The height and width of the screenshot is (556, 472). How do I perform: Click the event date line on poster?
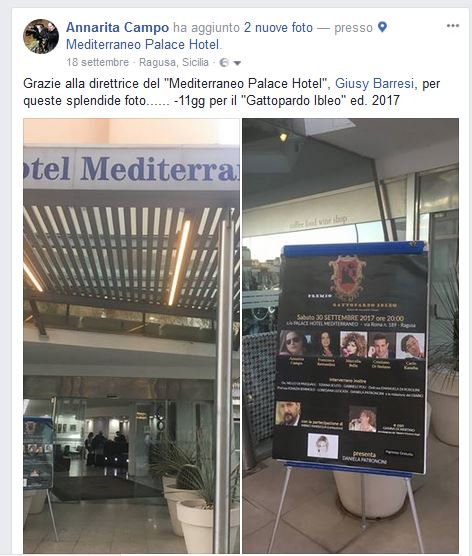[350, 318]
